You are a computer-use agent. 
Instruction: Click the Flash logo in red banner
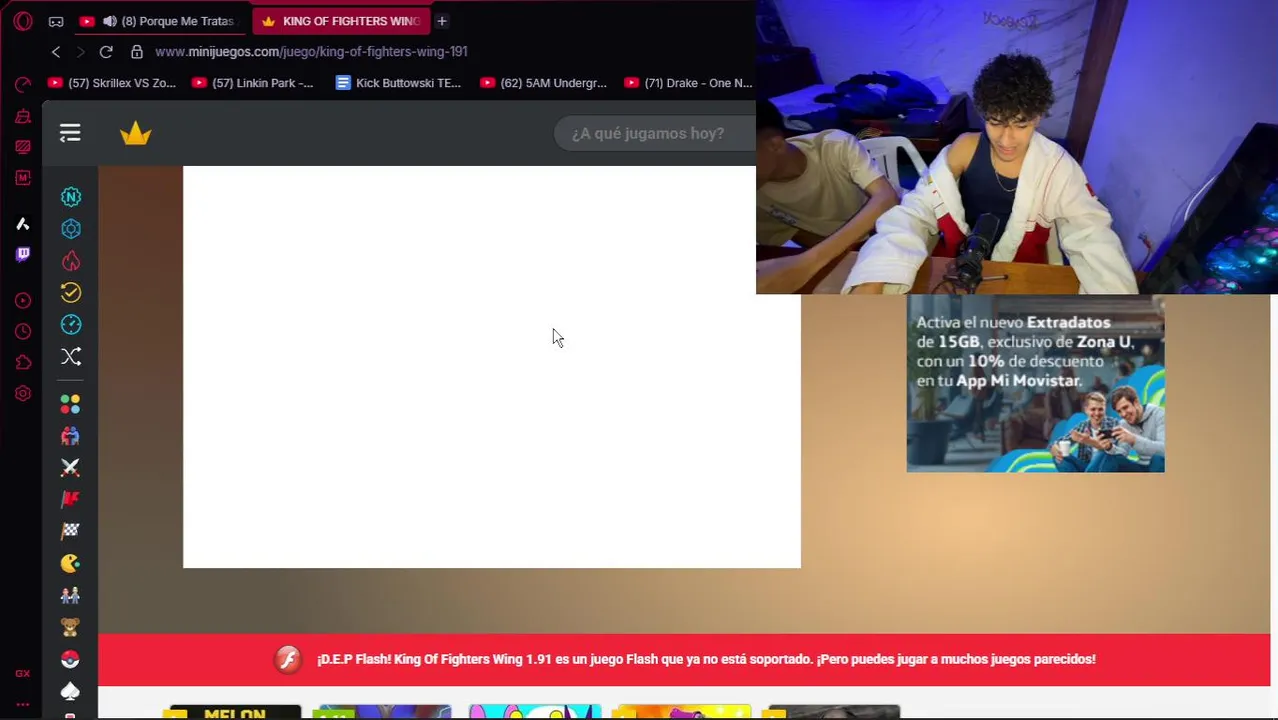[x=288, y=659]
